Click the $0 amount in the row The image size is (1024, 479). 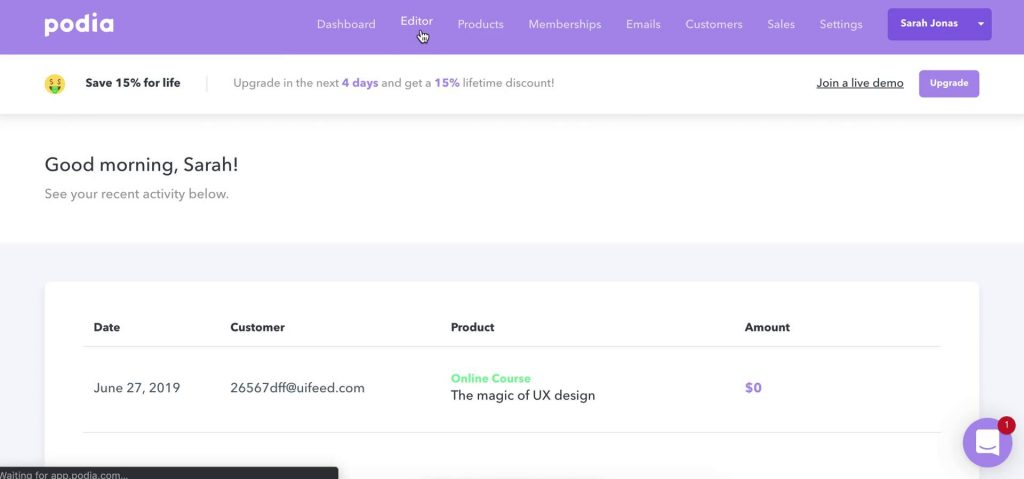(x=753, y=388)
